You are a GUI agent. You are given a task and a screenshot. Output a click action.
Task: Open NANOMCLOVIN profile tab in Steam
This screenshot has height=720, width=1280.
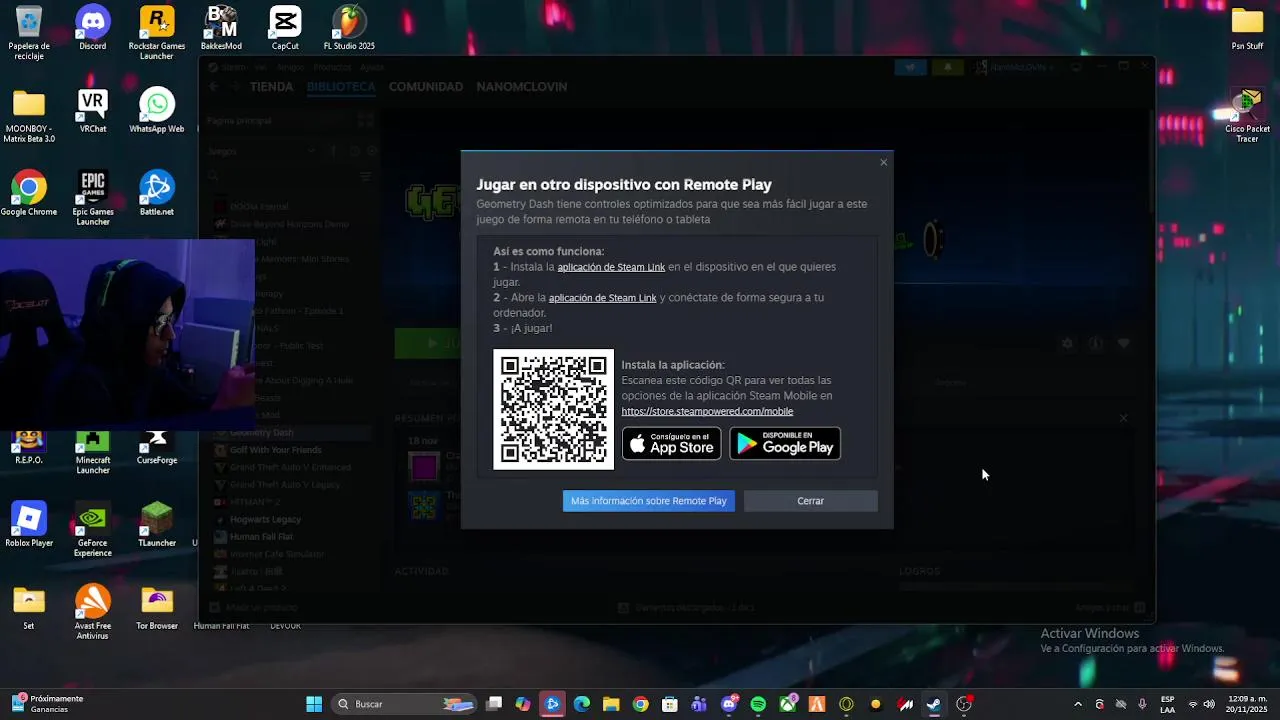point(522,87)
